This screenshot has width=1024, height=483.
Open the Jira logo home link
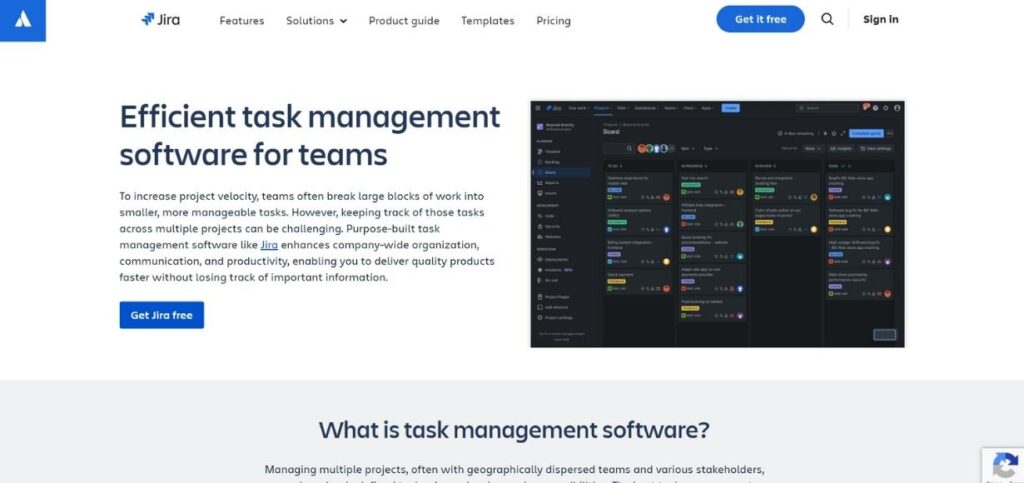161,20
